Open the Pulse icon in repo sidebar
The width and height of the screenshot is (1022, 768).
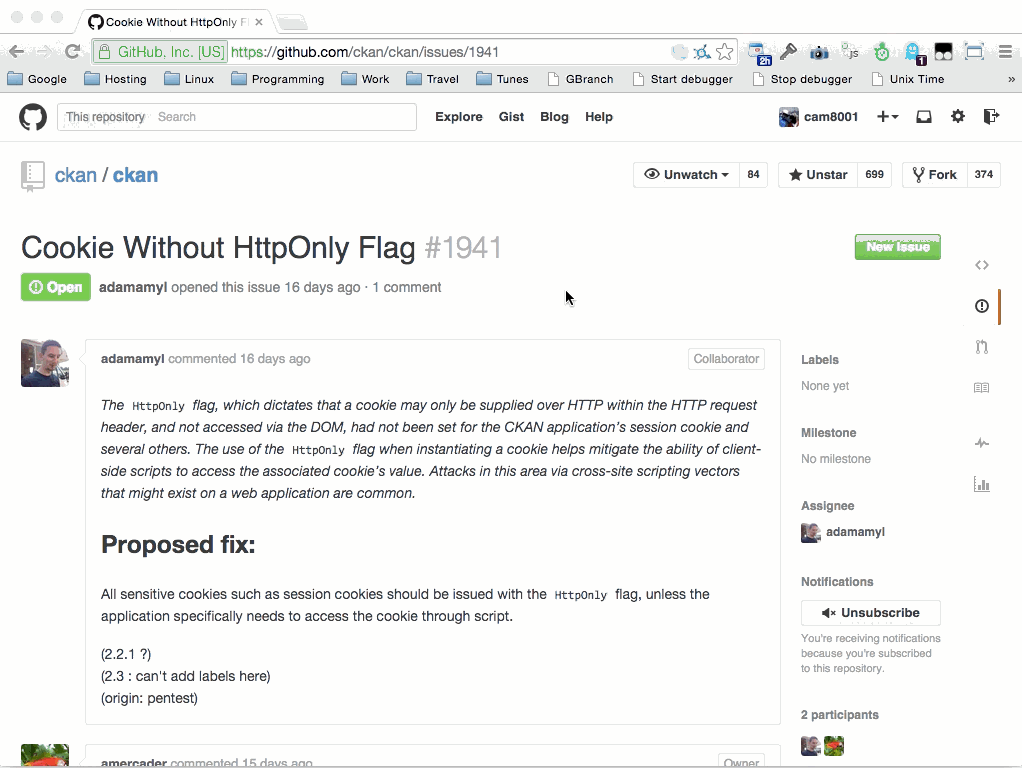point(982,443)
